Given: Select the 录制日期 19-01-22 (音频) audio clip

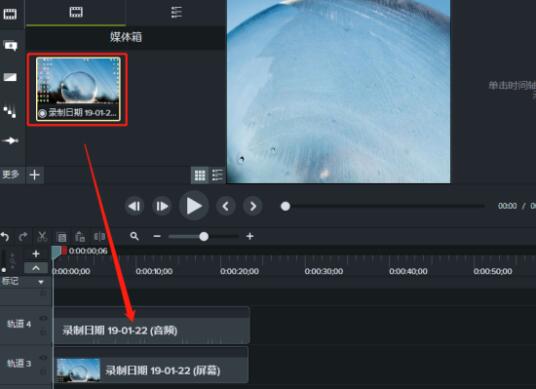Looking at the screenshot, I should coord(152,325).
